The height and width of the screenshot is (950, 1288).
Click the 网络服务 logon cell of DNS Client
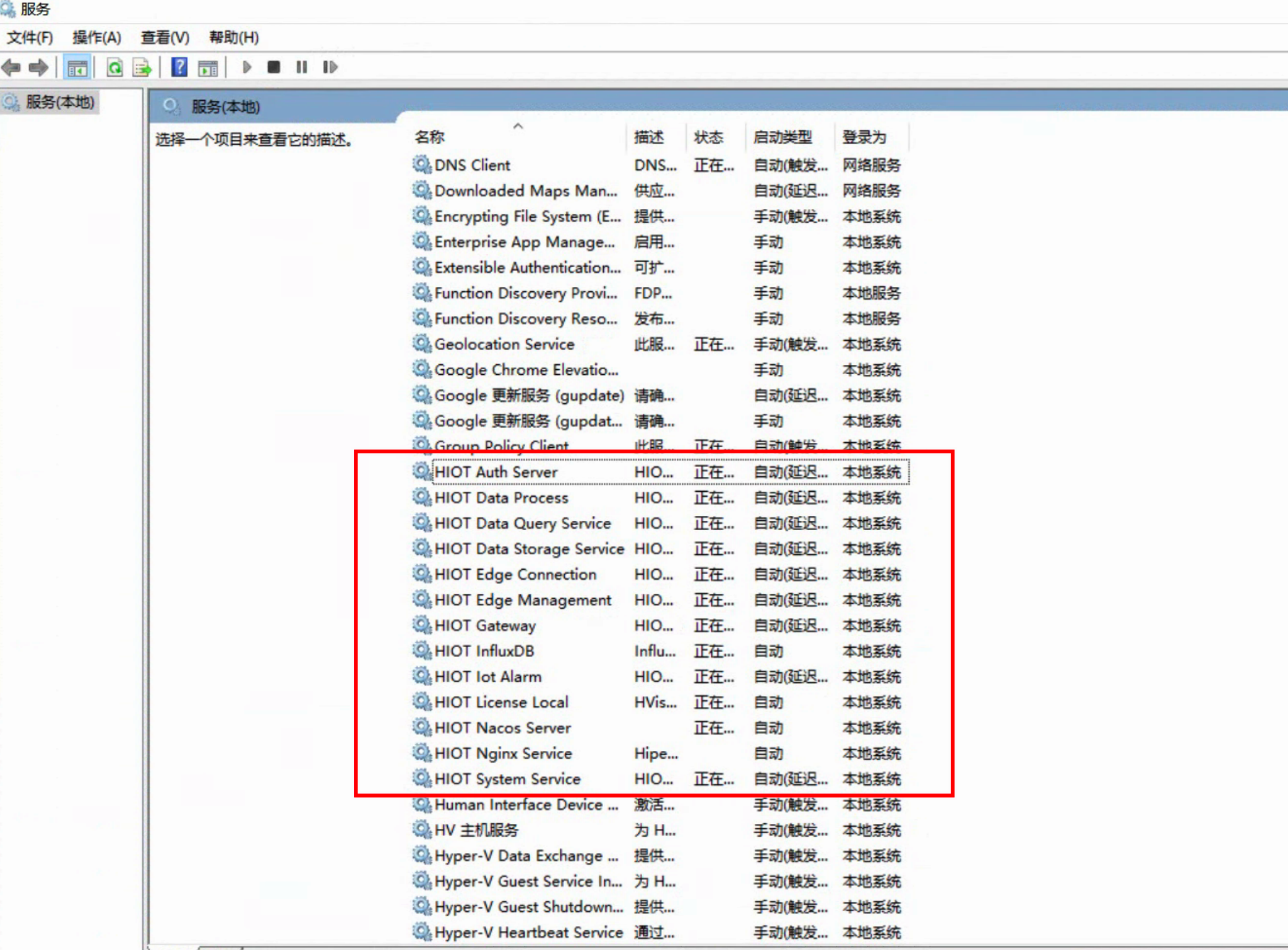[x=872, y=165]
